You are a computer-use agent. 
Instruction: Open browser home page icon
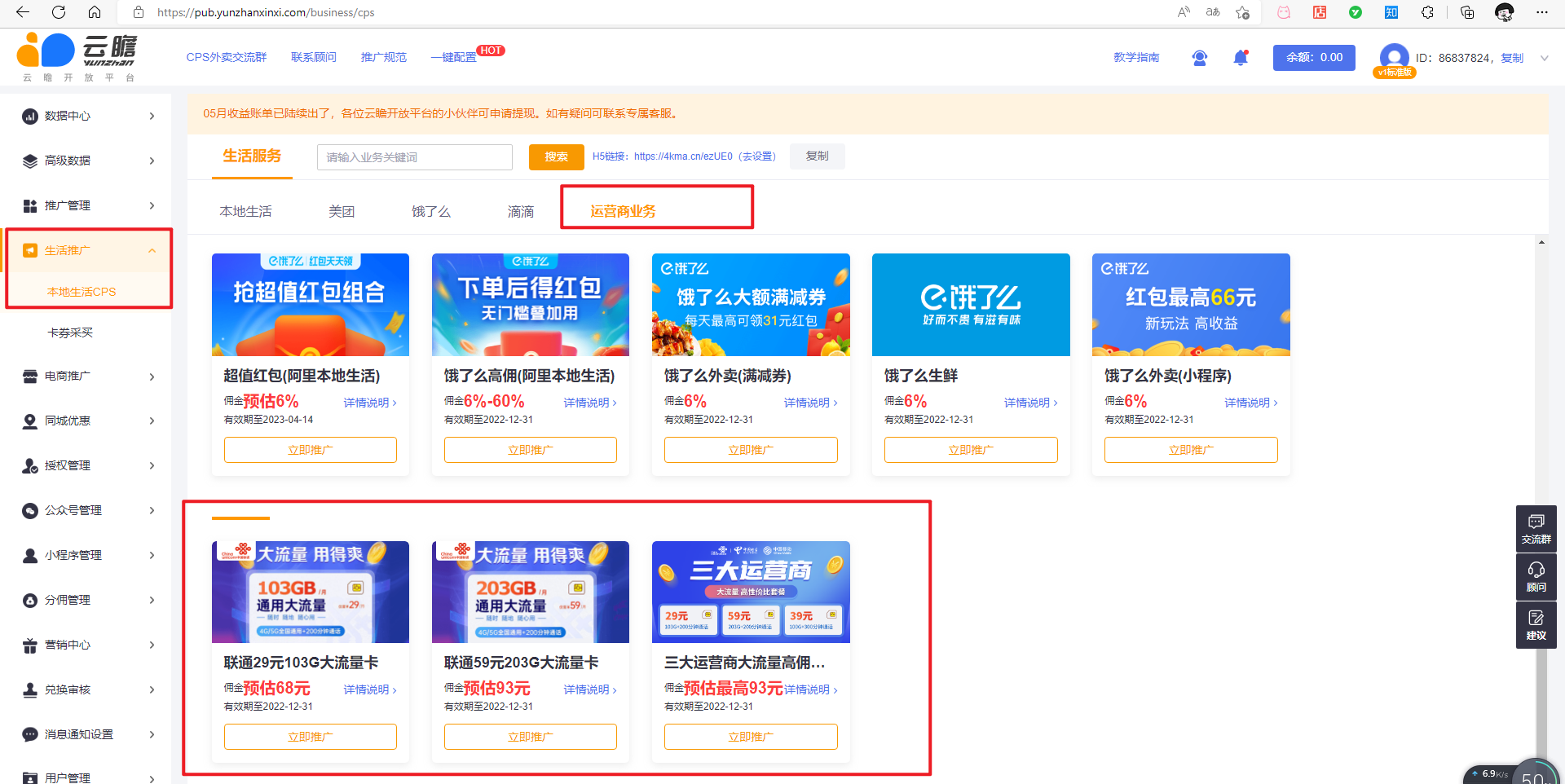pyautogui.click(x=95, y=12)
